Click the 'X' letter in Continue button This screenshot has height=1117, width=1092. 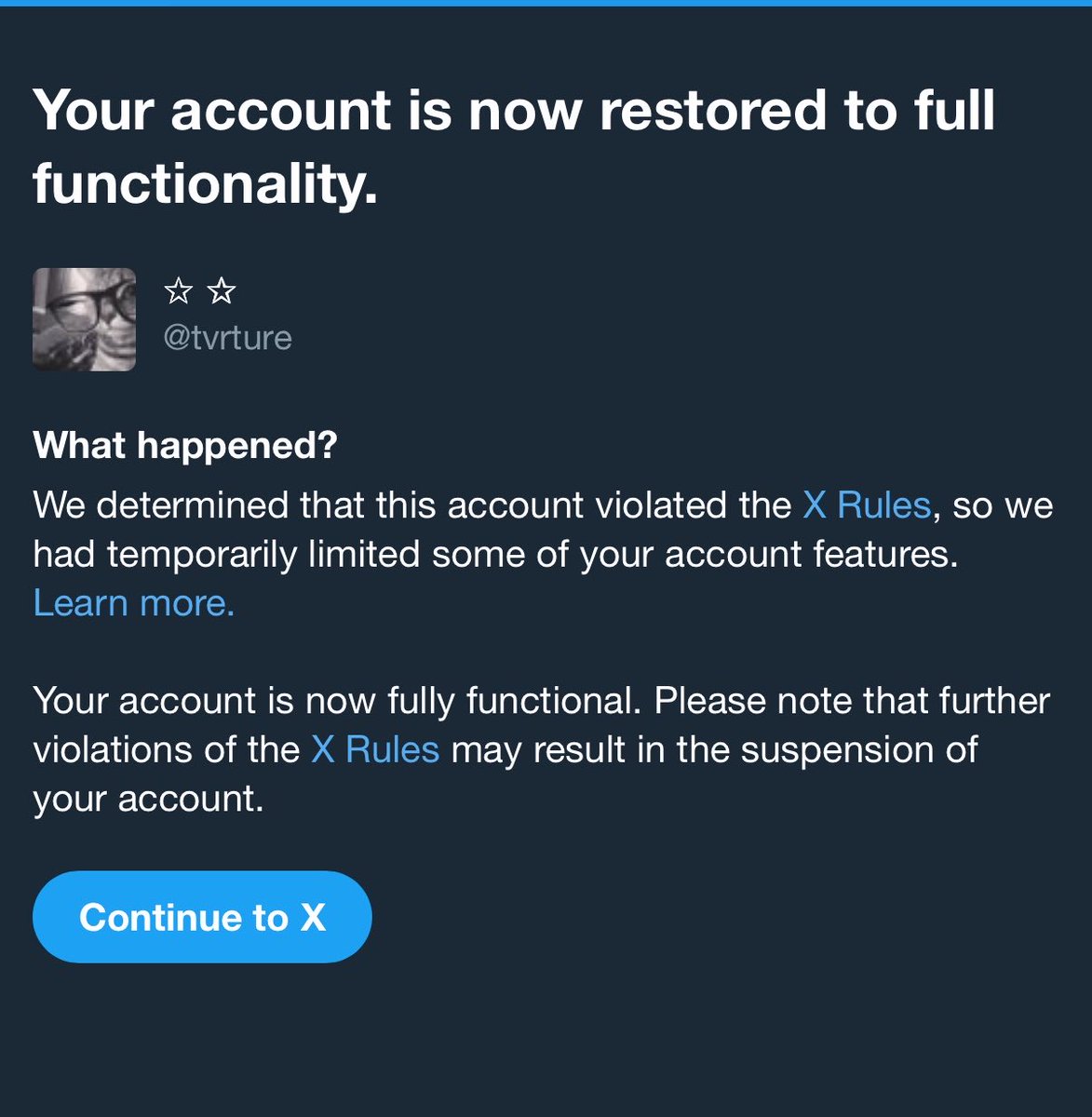[313, 918]
